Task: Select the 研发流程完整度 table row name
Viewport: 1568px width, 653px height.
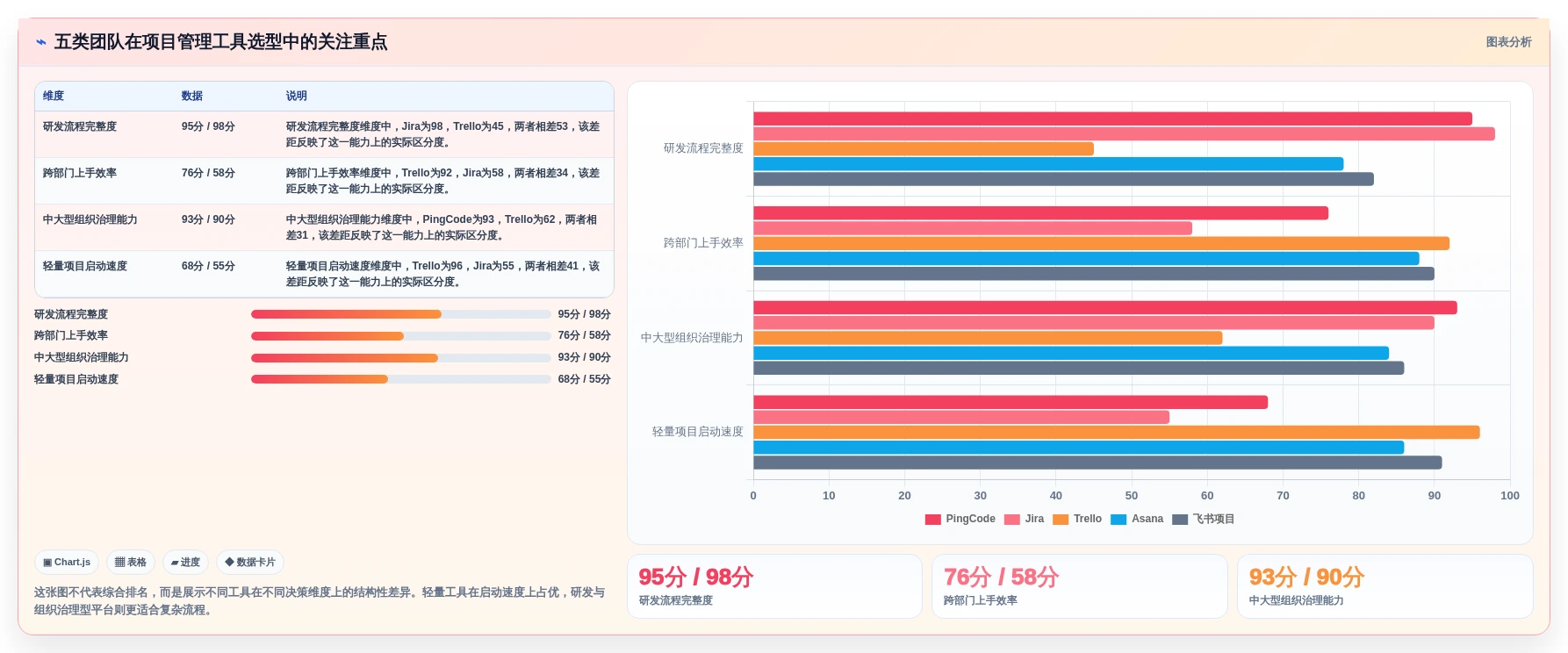Action: (x=80, y=126)
